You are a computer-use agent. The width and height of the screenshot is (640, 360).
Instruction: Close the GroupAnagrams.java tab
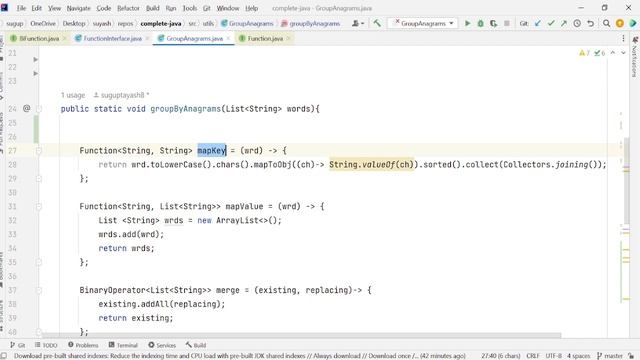(229, 38)
